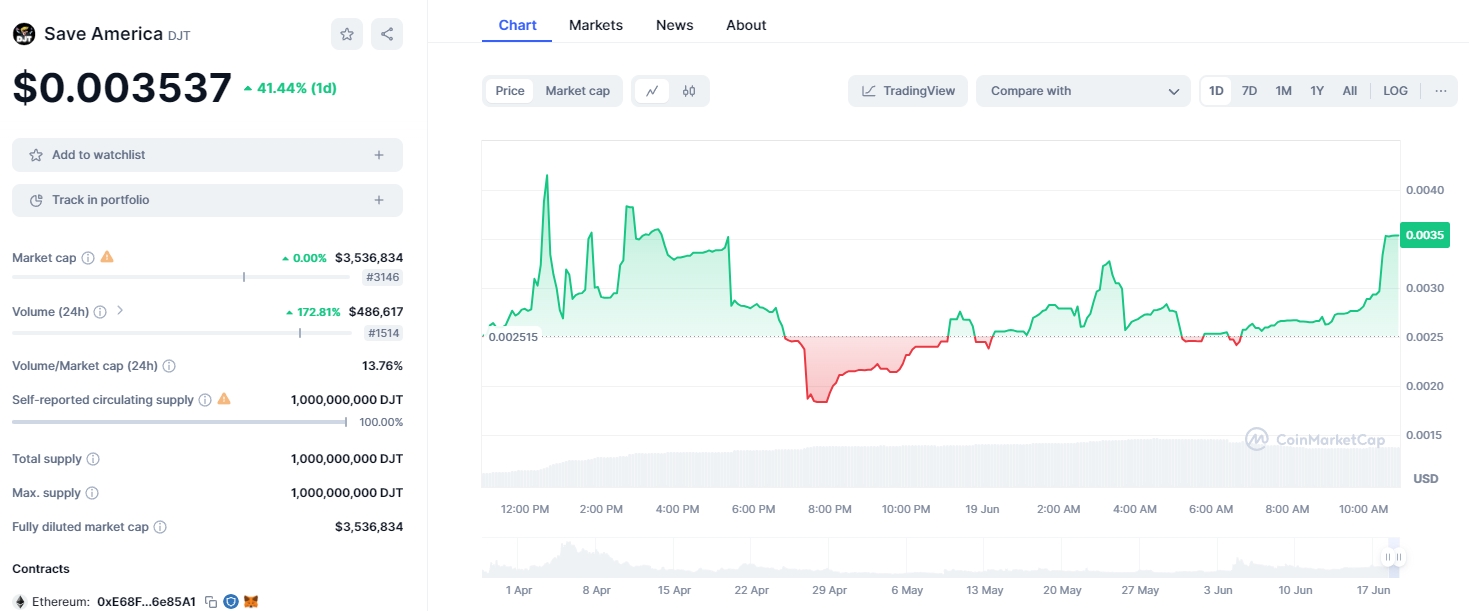1469x611 pixels.
Task: Grab the chart navigator range handle
Action: tap(1394, 557)
